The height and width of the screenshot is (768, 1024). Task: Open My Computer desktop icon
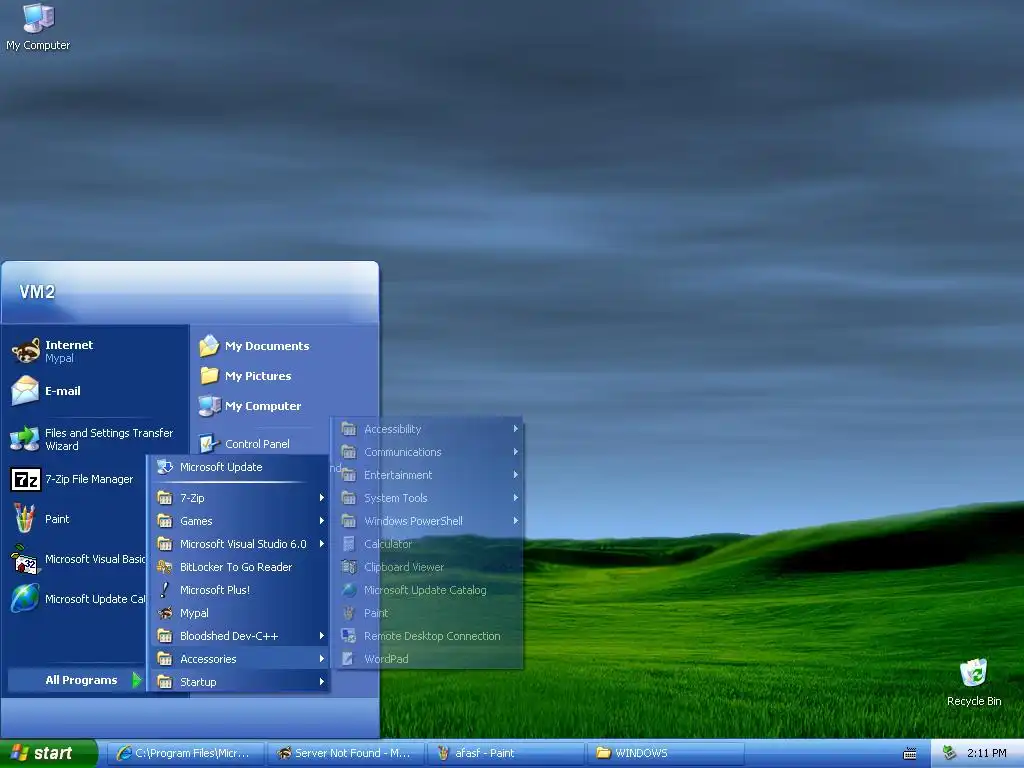[x=38, y=26]
